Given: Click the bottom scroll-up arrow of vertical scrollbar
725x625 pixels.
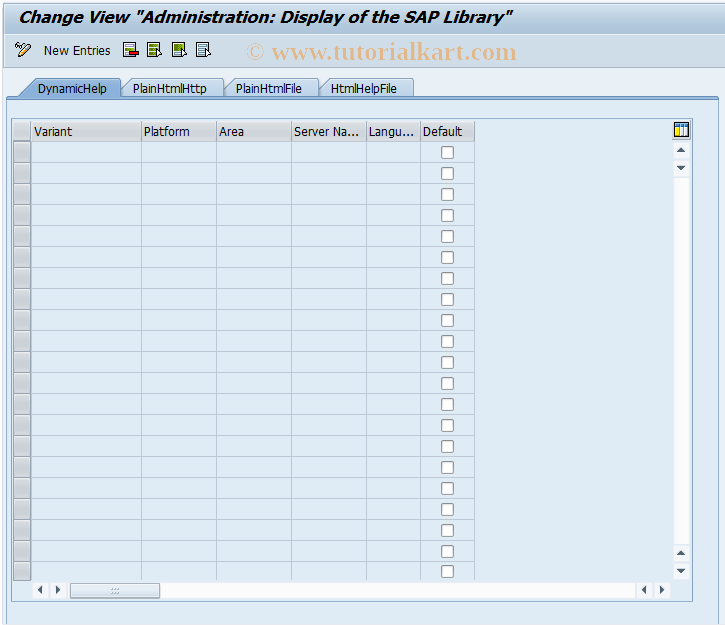Looking at the screenshot, I should tap(681, 553).
